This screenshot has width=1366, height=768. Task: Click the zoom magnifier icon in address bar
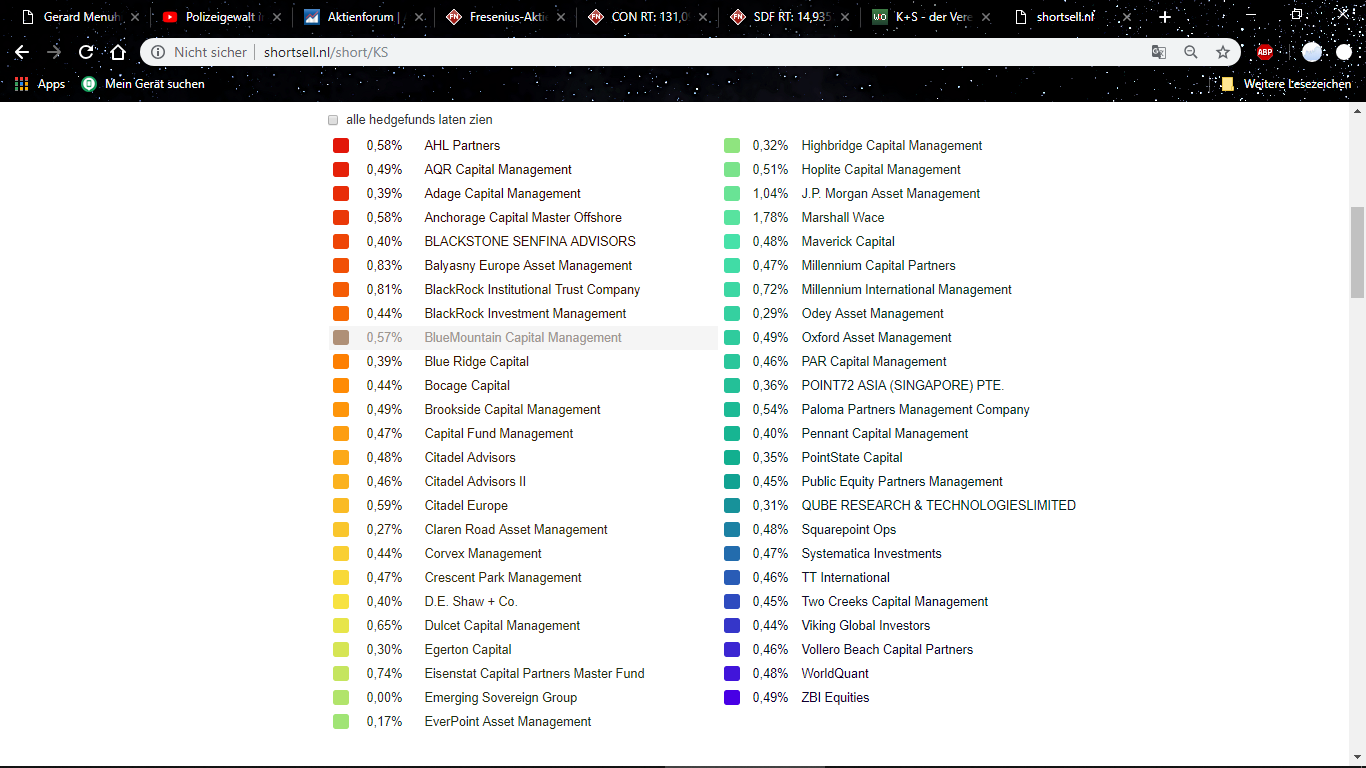click(1191, 52)
